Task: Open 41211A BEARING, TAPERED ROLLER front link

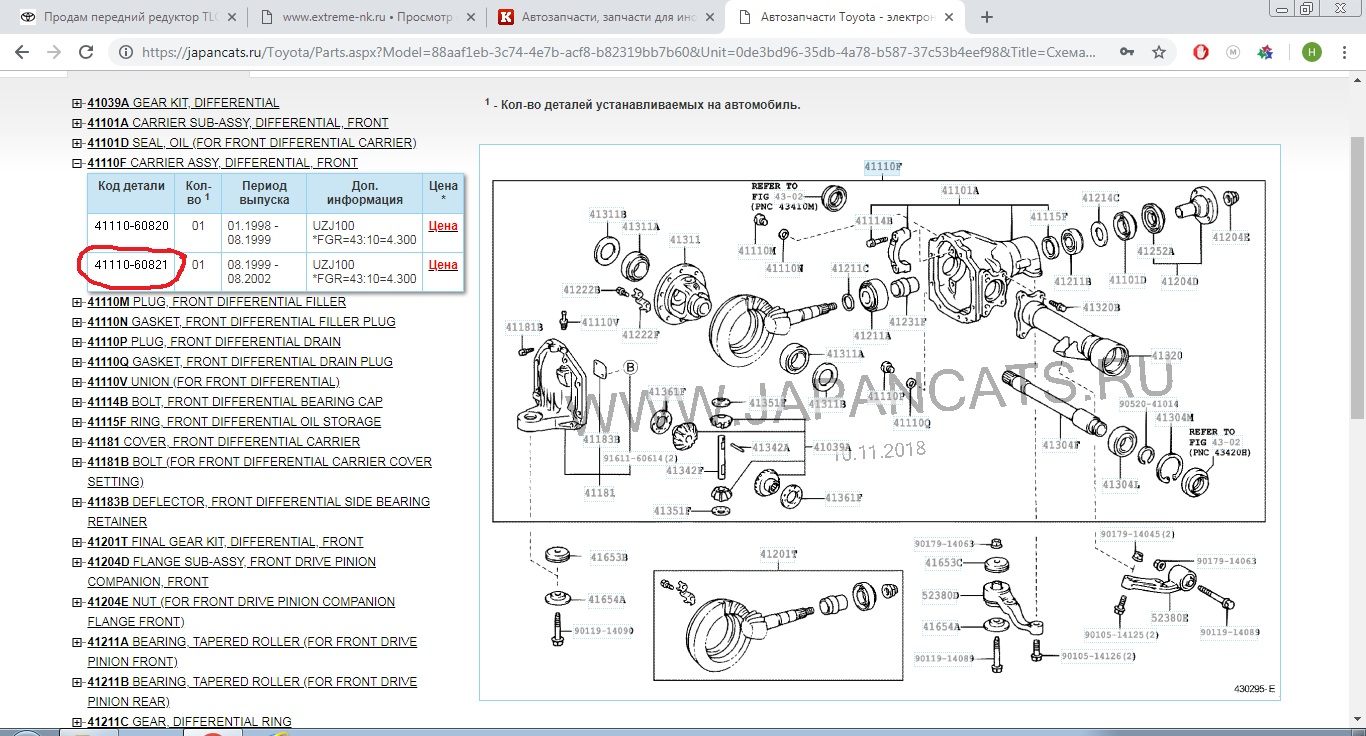Action: tap(252, 651)
